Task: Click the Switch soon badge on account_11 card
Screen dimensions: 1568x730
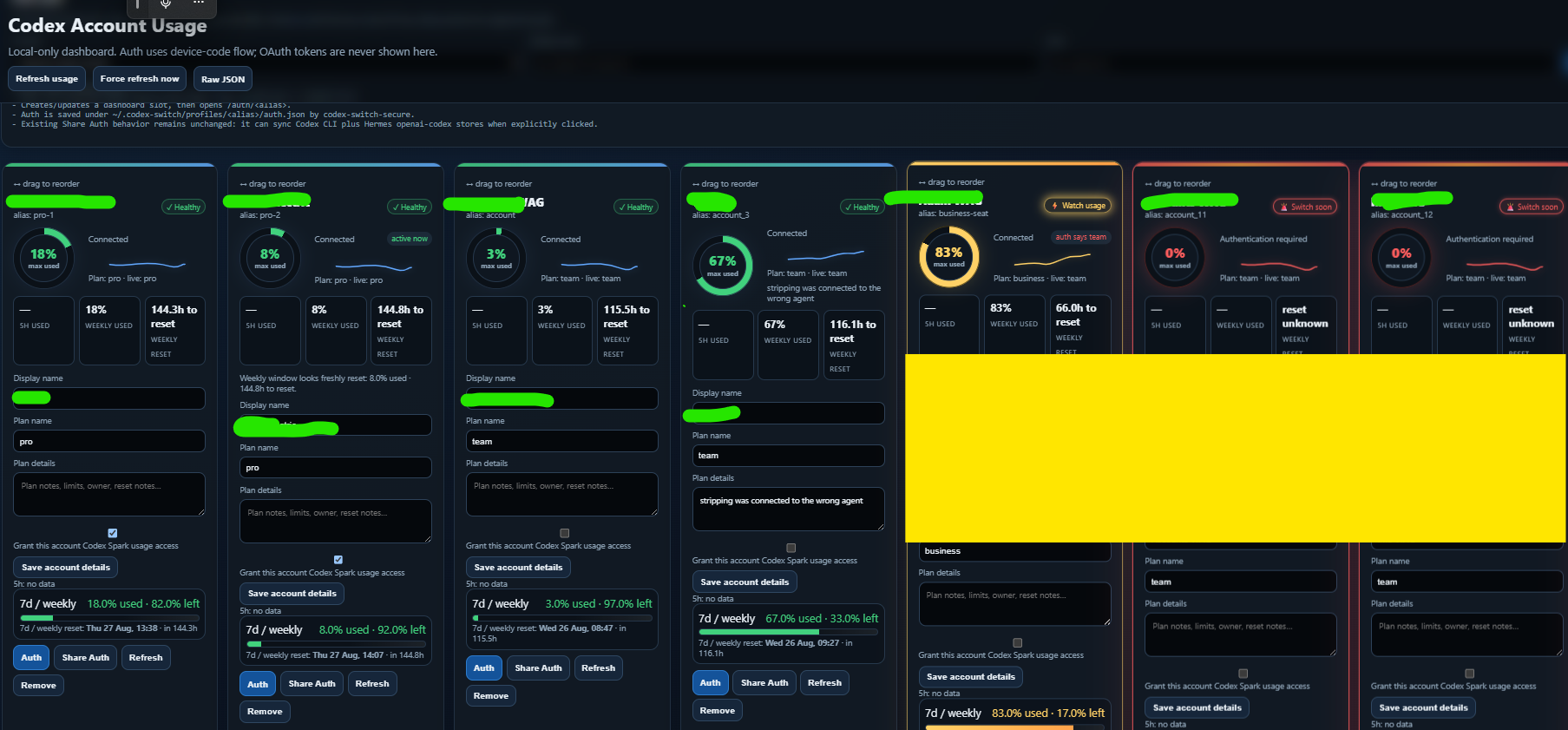Action: pyautogui.click(x=1306, y=207)
